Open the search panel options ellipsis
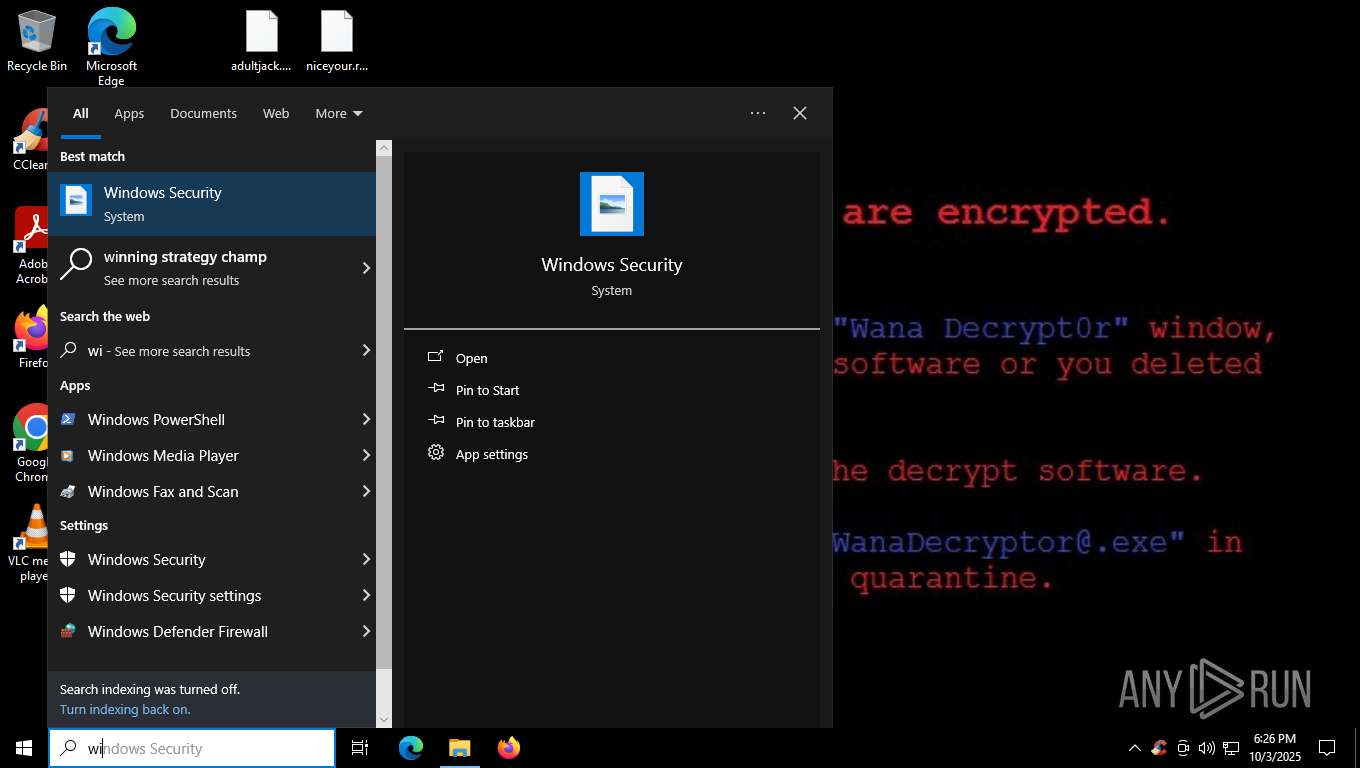The height and width of the screenshot is (768, 1360). 758,113
